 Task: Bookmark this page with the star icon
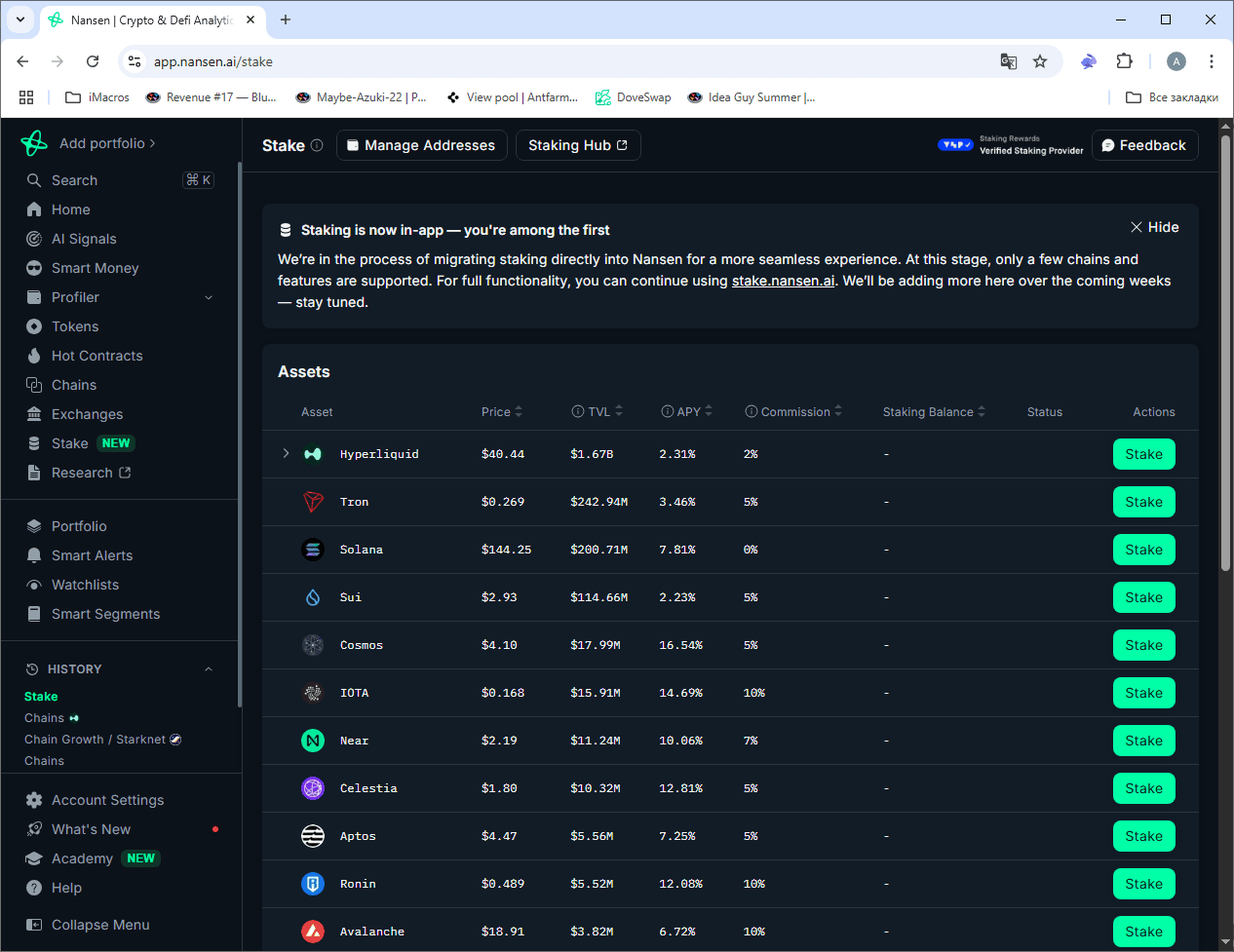(x=1040, y=61)
